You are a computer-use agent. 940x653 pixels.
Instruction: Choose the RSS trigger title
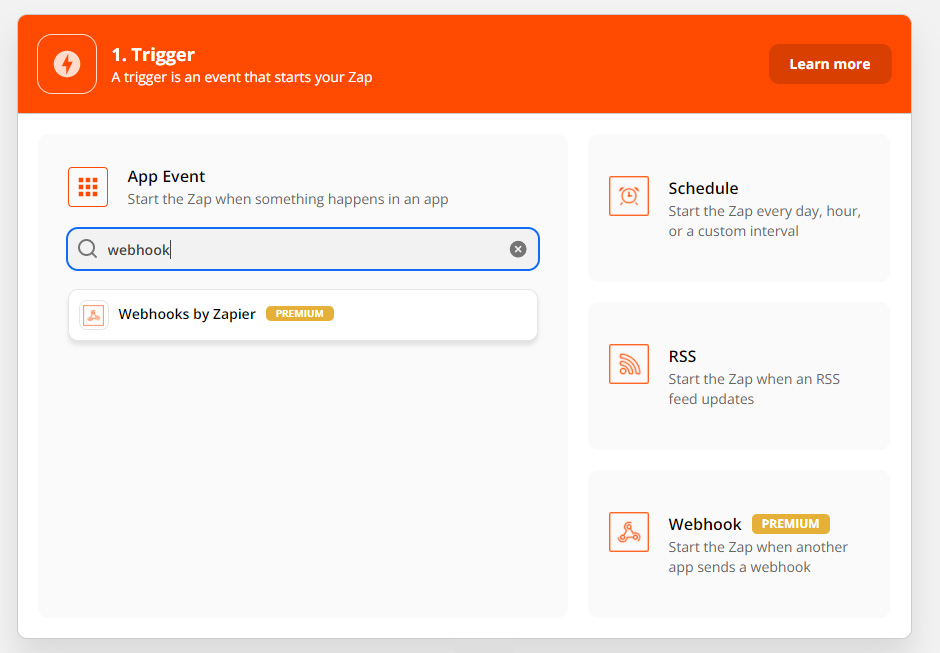point(682,356)
